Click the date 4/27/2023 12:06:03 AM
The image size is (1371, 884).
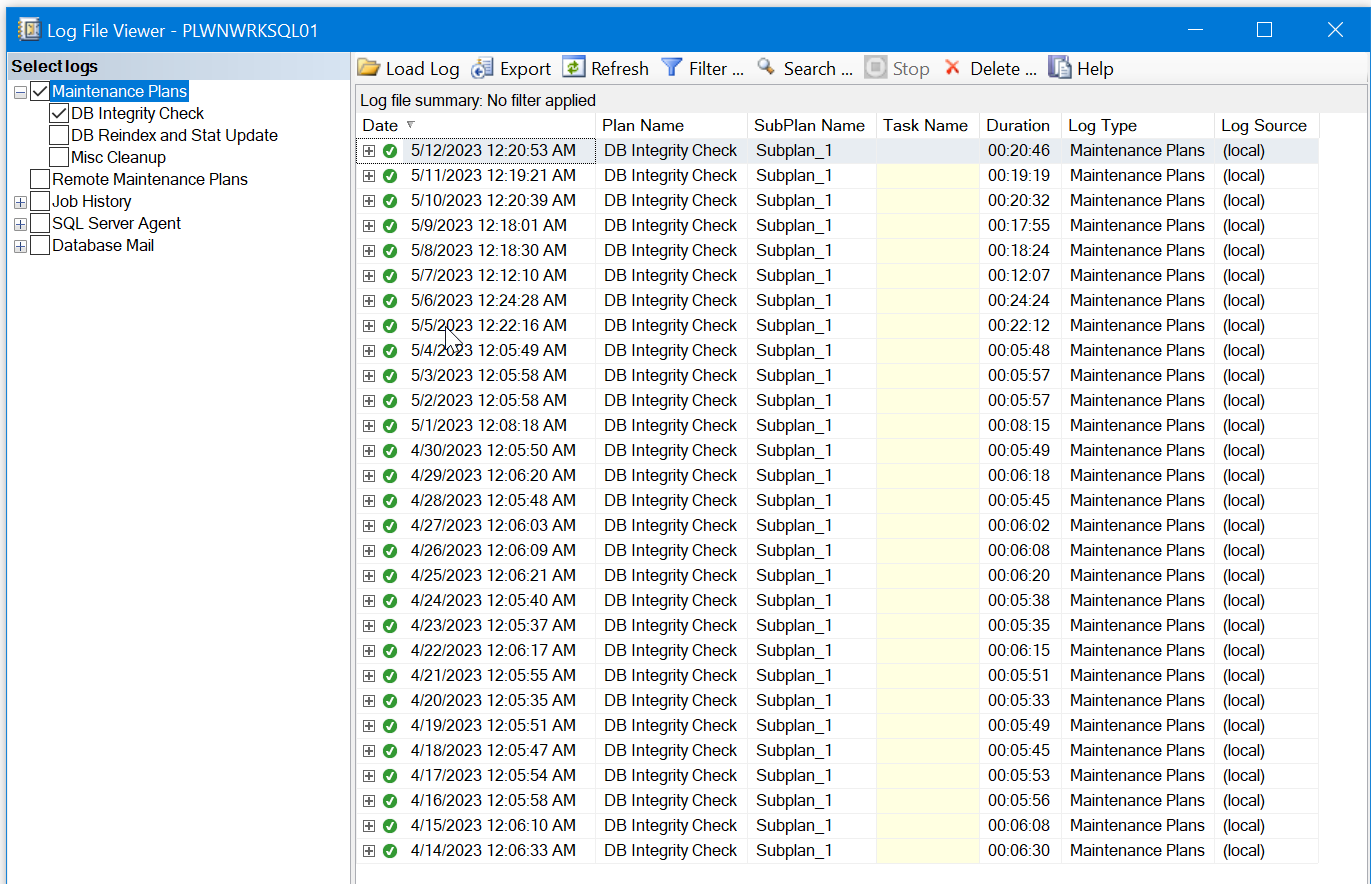(493, 526)
